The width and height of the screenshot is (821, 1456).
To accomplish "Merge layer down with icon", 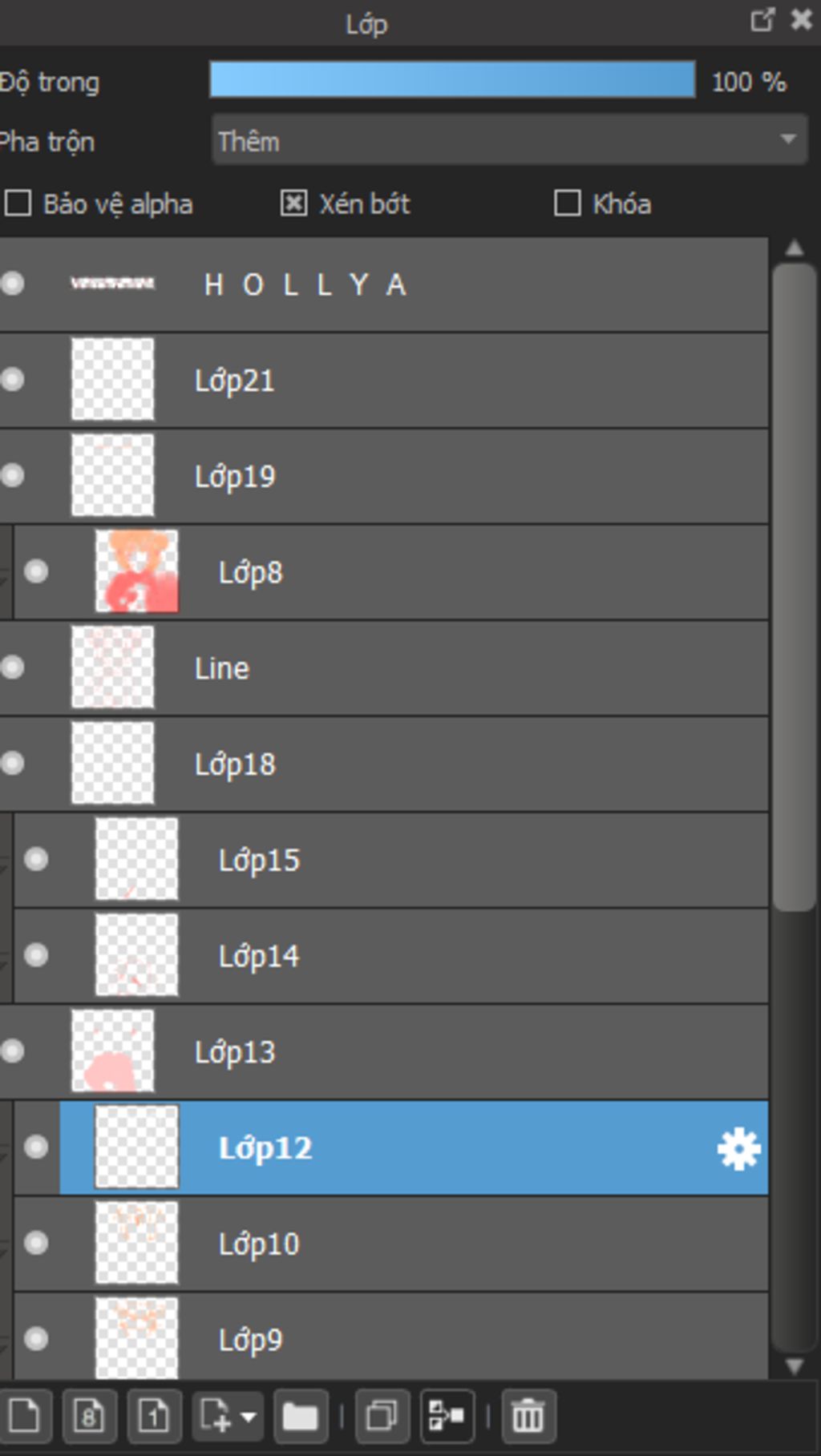I will pos(447,1417).
